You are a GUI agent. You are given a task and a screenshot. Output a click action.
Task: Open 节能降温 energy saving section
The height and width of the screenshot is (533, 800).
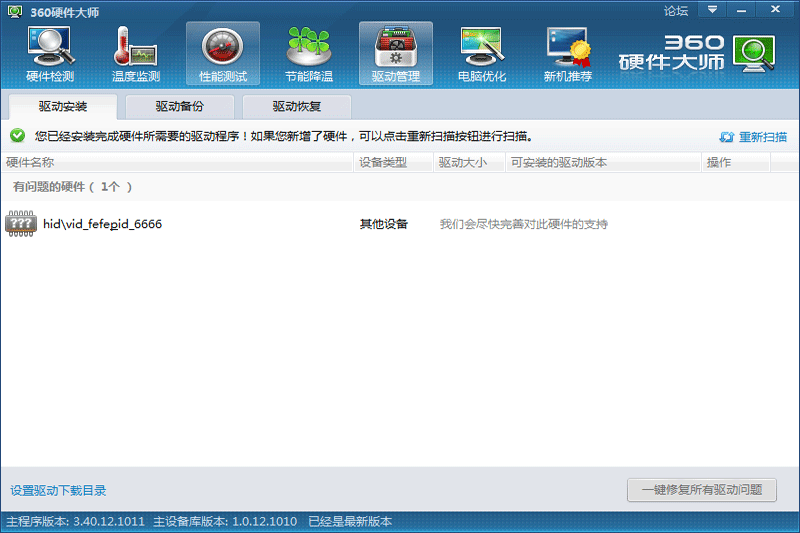click(x=309, y=53)
